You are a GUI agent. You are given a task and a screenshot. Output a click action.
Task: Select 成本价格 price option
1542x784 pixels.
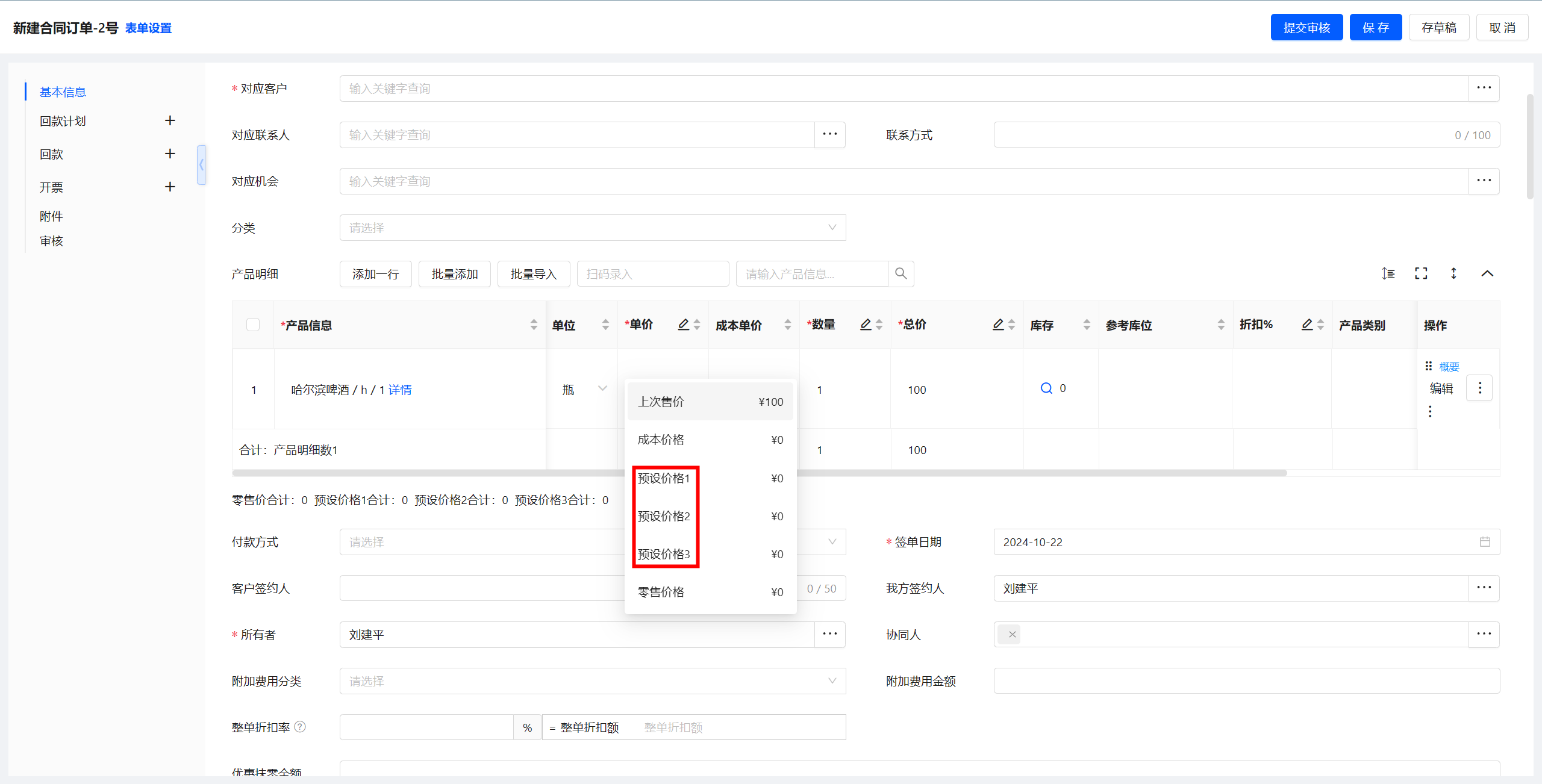[710, 440]
